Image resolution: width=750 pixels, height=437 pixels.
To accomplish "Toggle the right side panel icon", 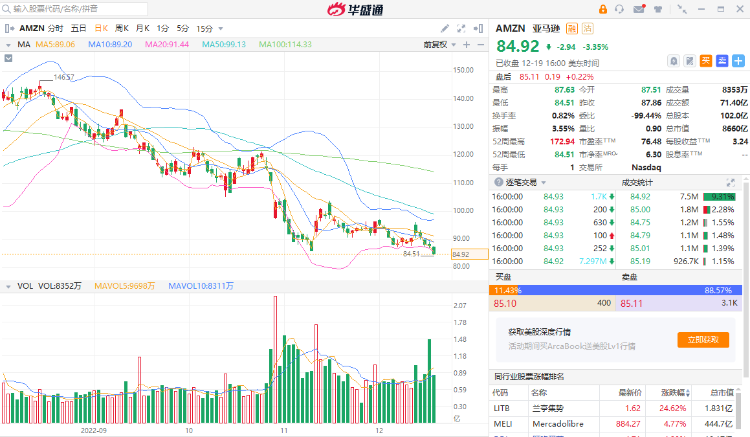I will pos(478,28).
